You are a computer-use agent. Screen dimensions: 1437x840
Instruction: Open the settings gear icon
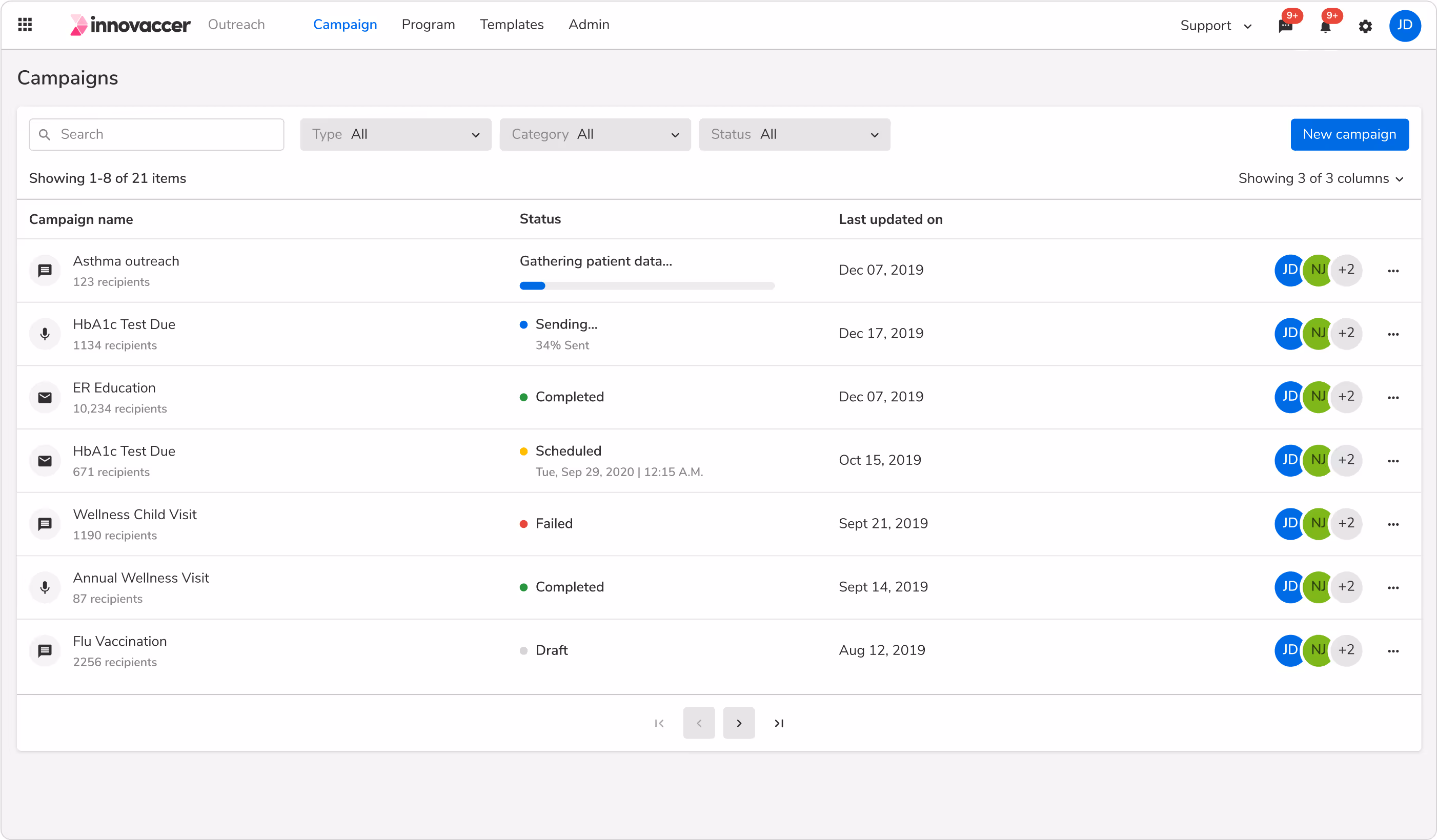tap(1365, 26)
